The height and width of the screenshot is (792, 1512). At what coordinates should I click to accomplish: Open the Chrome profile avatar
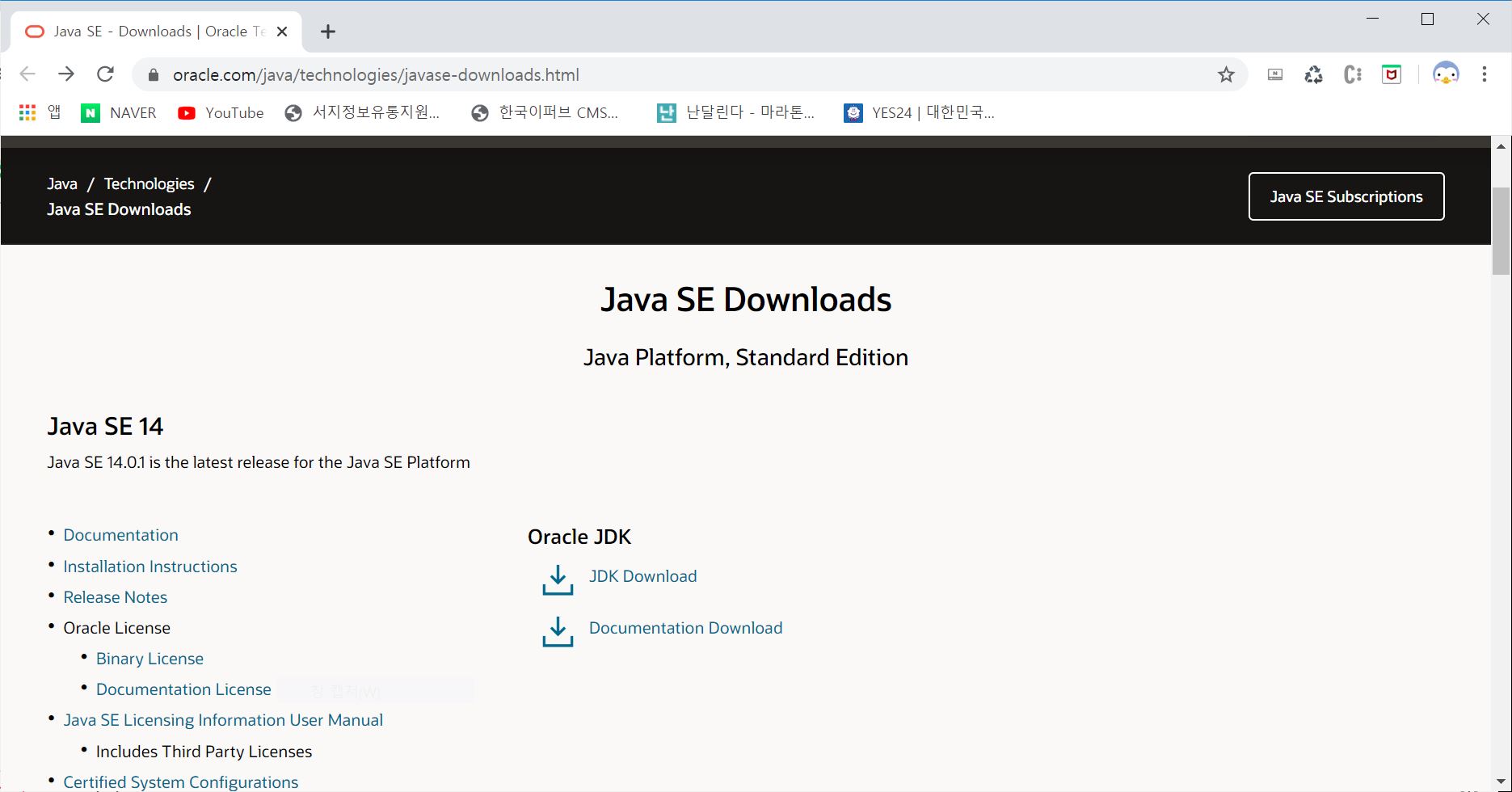(1446, 74)
